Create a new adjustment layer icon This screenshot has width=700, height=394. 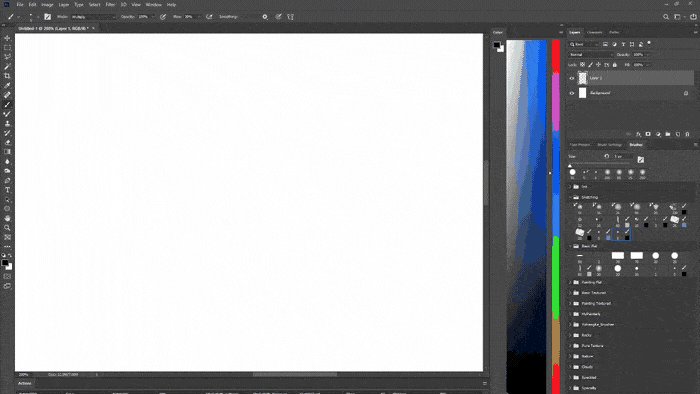(x=658, y=134)
